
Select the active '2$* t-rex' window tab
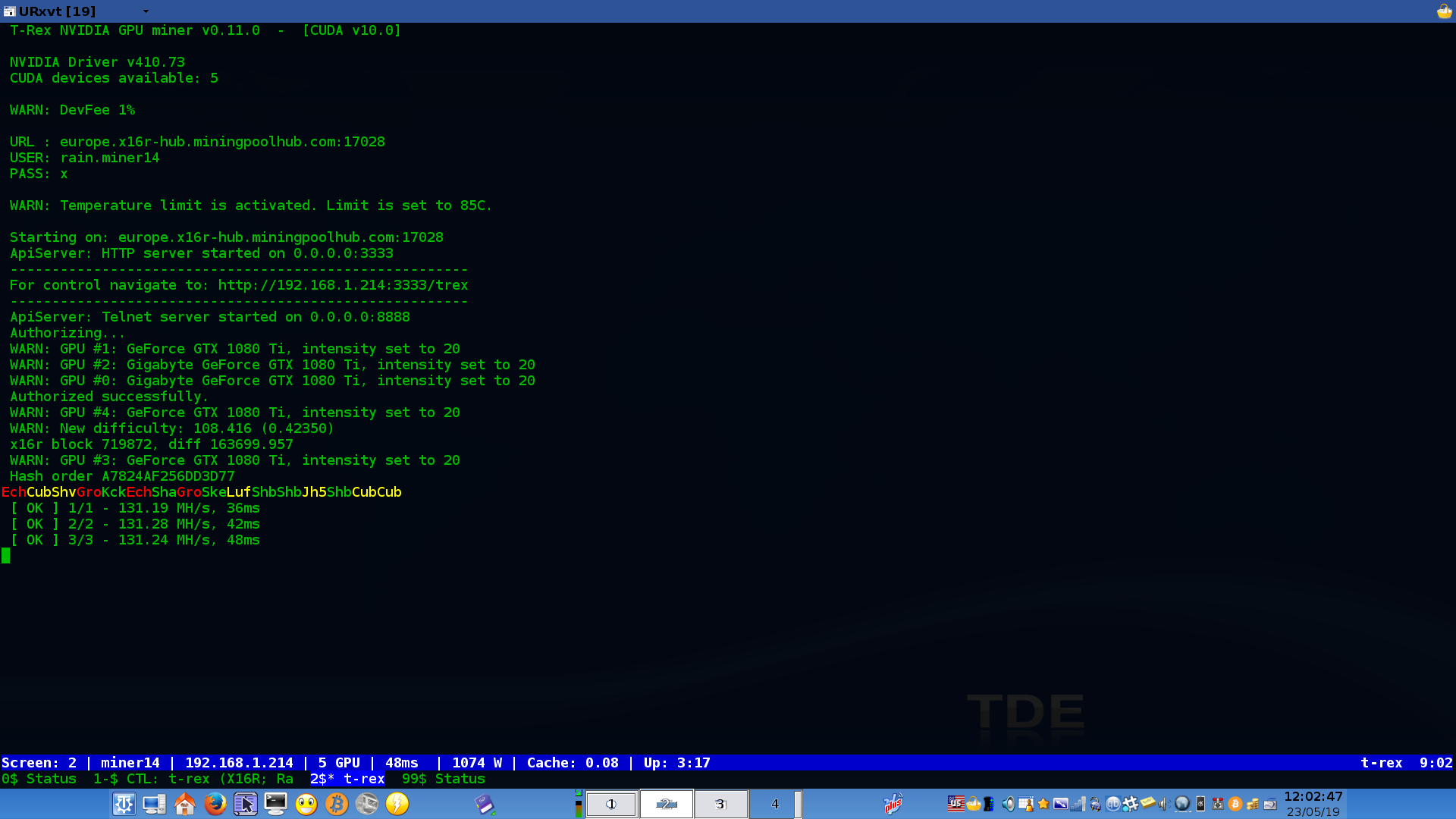[347, 779]
